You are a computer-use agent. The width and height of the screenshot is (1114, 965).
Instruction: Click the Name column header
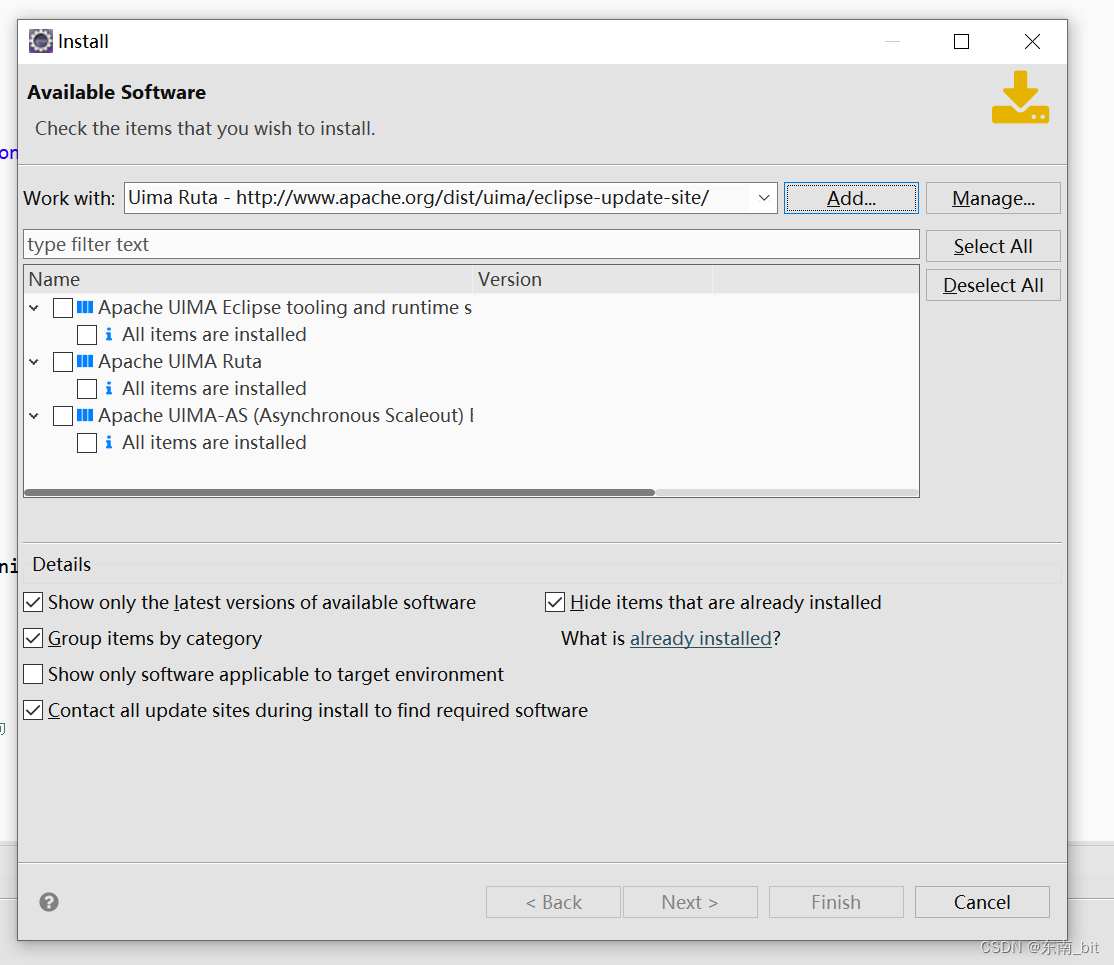[249, 279]
